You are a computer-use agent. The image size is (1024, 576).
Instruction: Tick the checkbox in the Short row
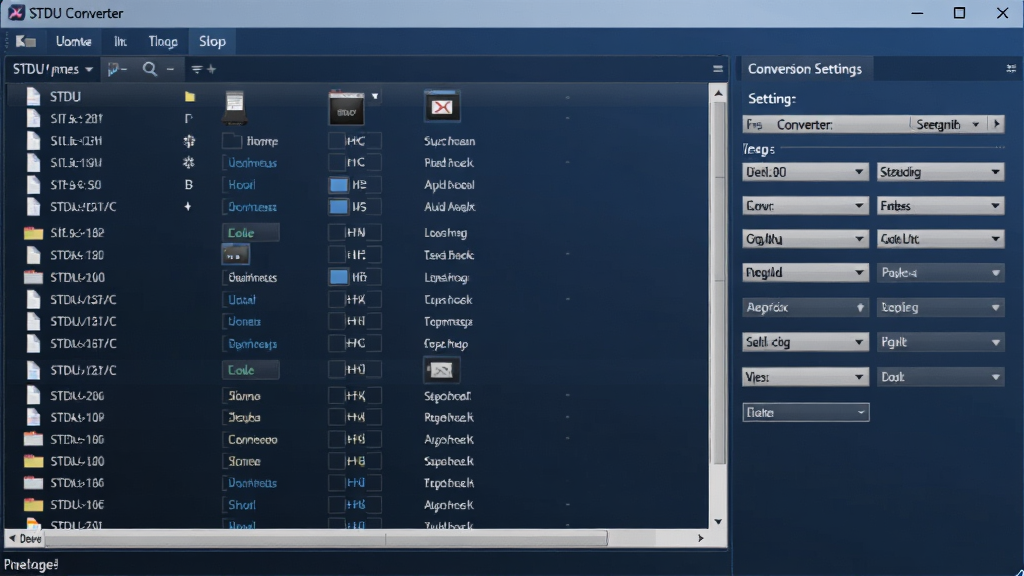point(337,505)
